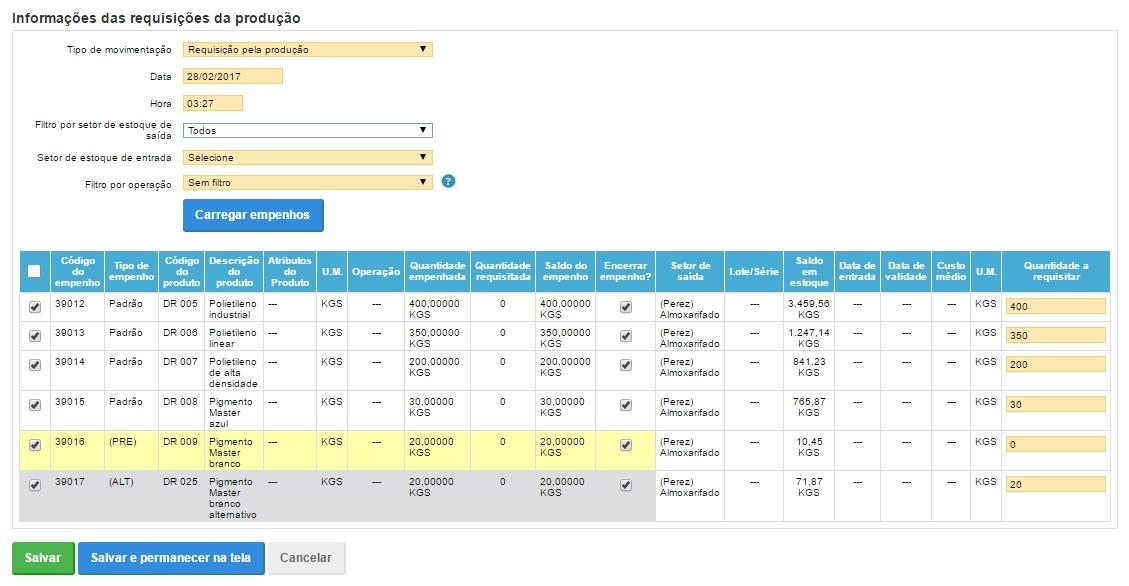This screenshot has width=1129, height=586.
Task: Open the Setor de estoque de entrada dropdown
Action: click(308, 157)
